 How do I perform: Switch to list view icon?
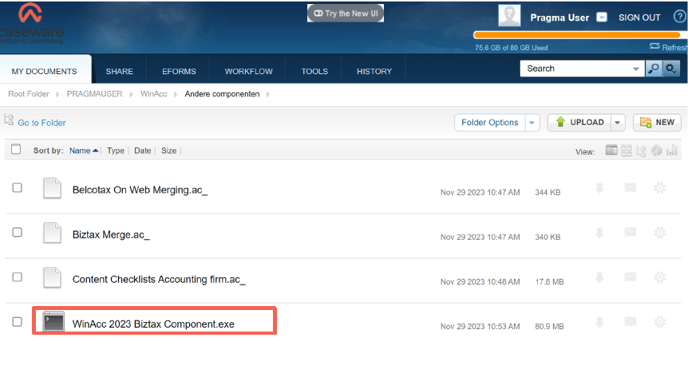coord(611,151)
